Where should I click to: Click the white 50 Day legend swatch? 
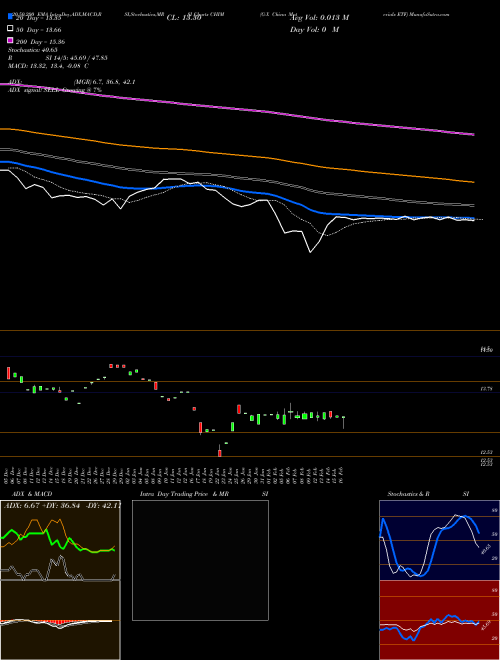(10, 29)
